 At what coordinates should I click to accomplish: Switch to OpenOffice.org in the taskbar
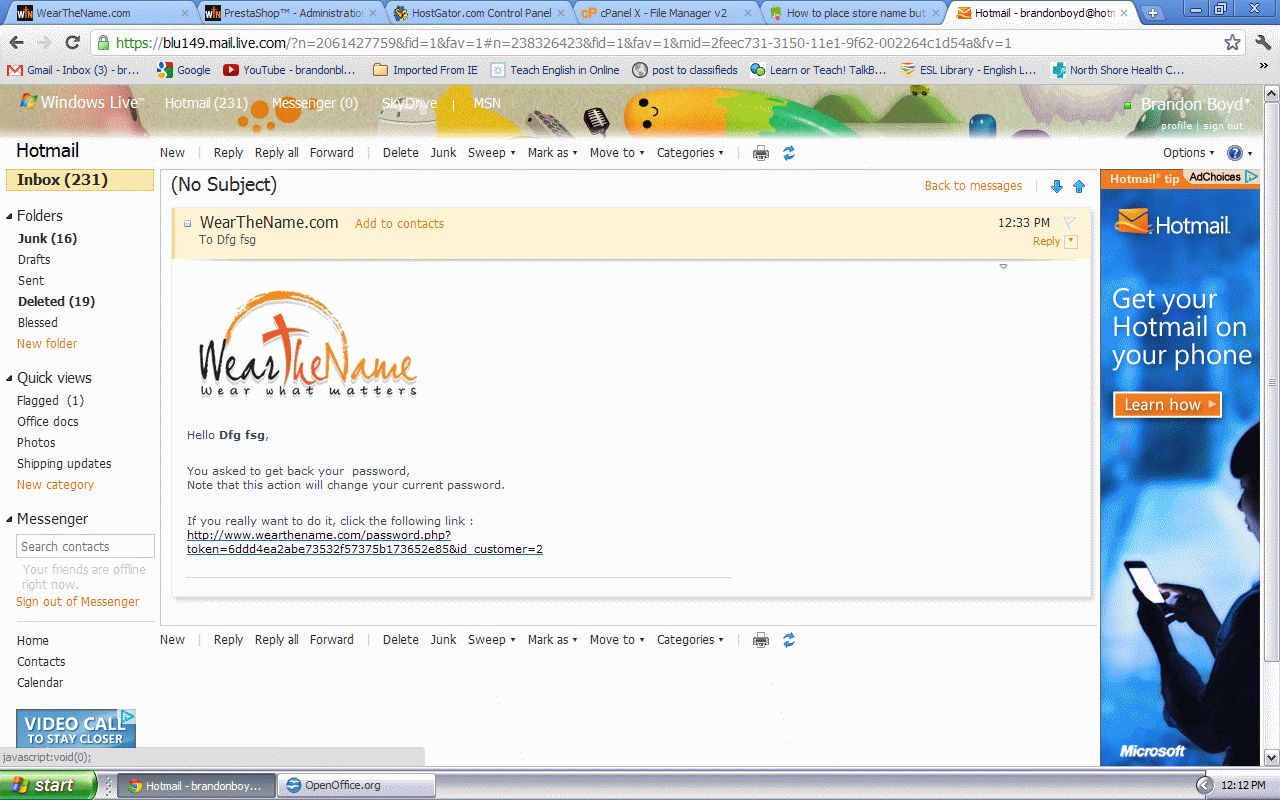tap(357, 785)
